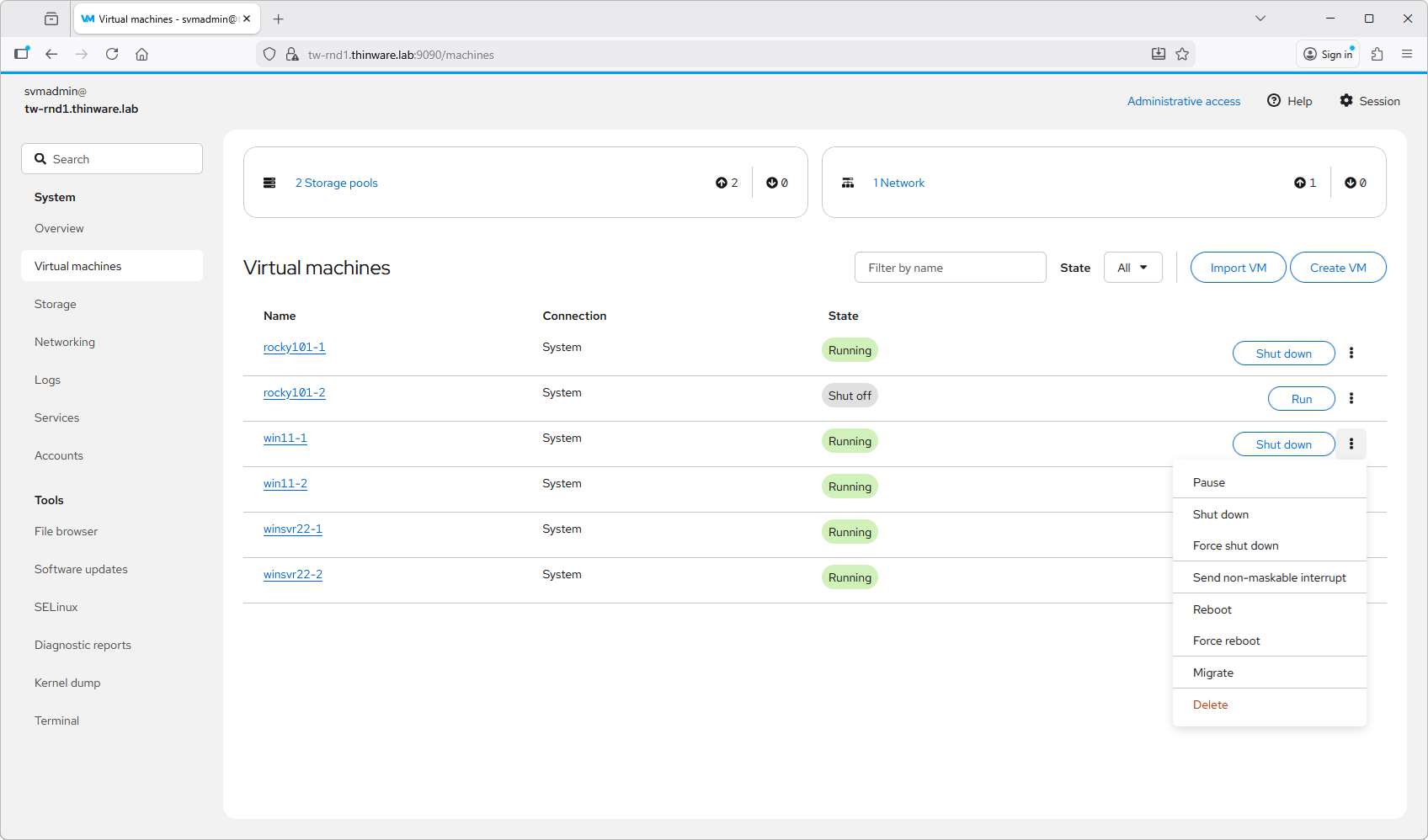Click browser Sign in button
Screen dimensions: 1428x840
(1328, 54)
